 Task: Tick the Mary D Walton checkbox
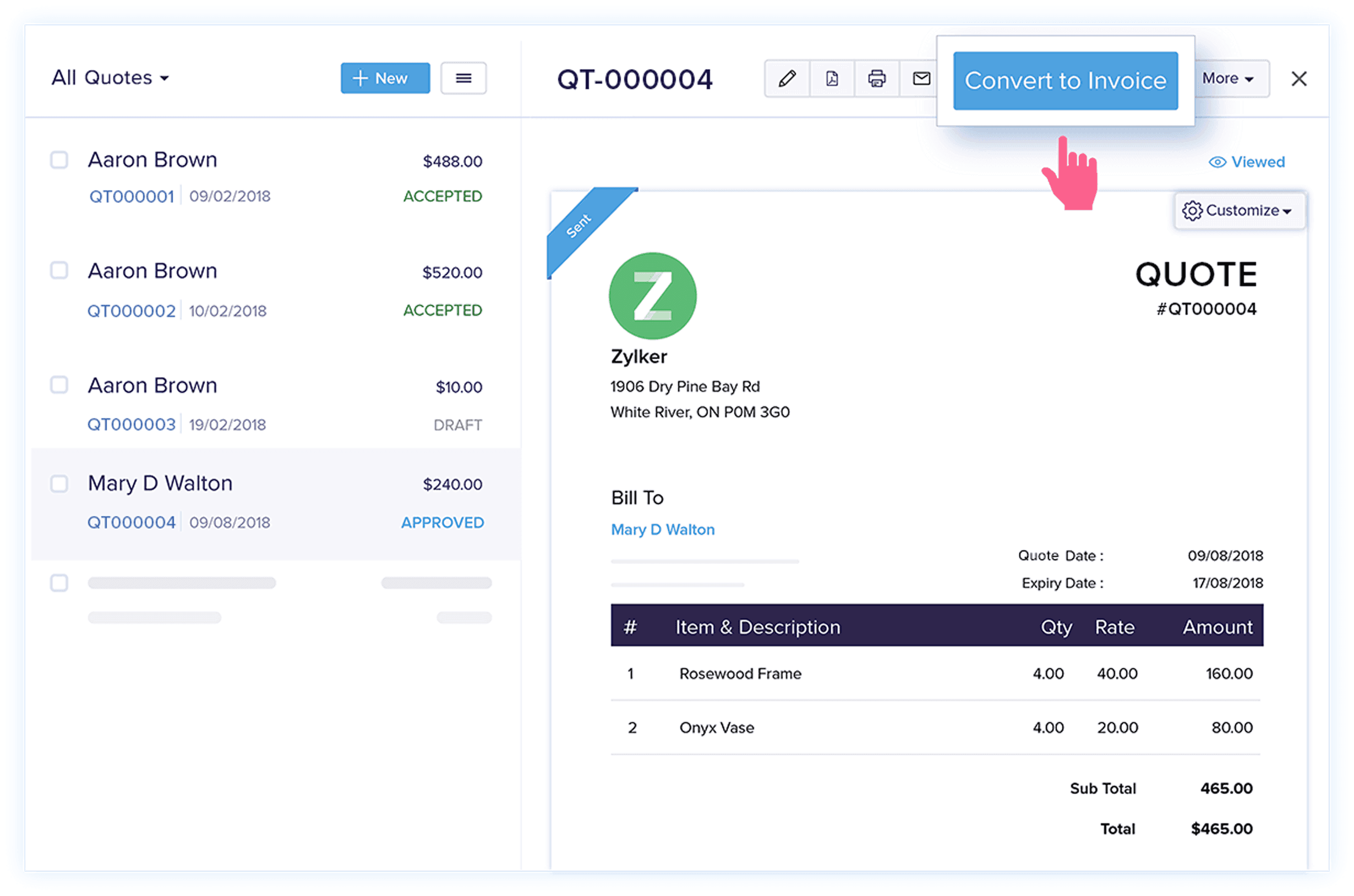[59, 483]
